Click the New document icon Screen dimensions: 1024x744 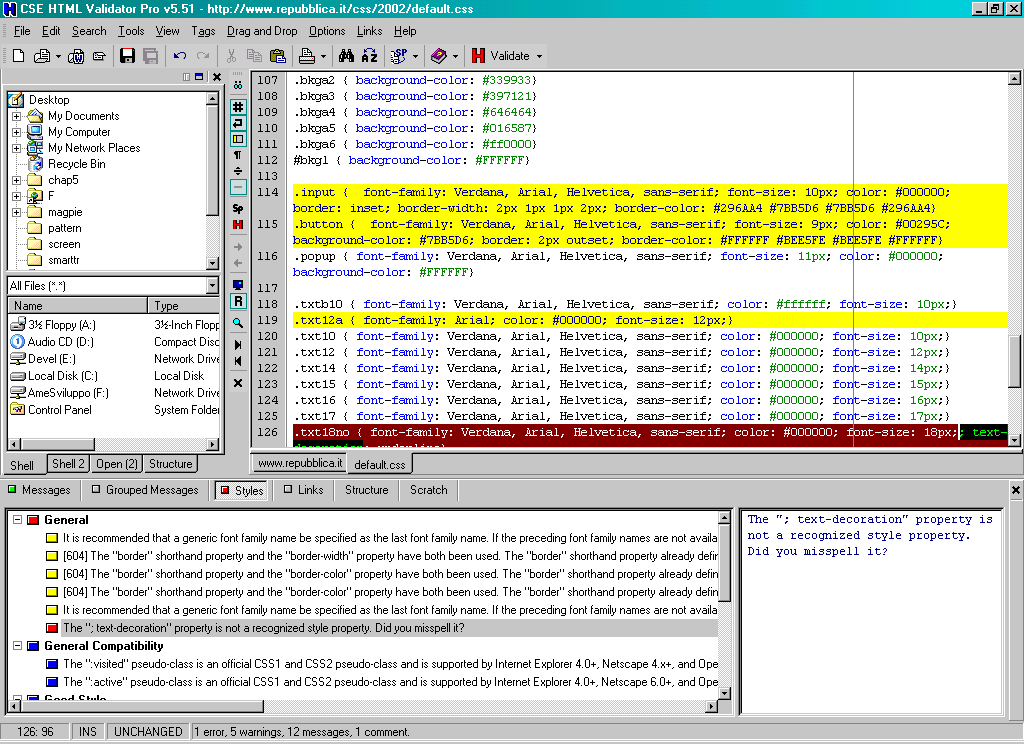pos(18,56)
